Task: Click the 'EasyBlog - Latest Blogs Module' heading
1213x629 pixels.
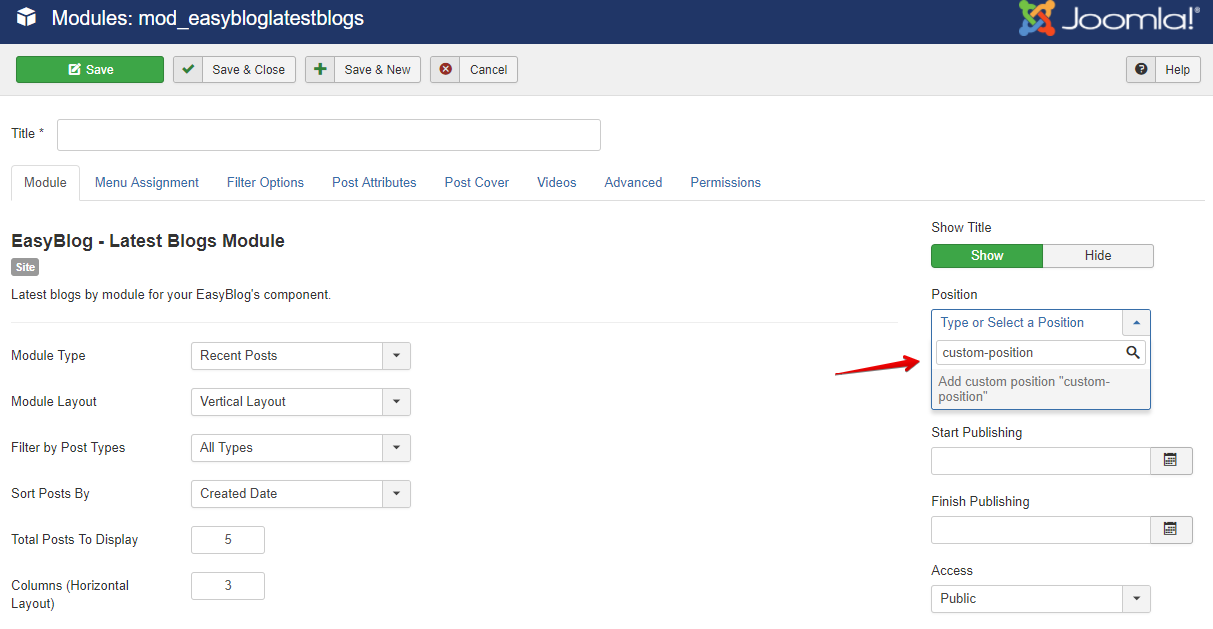Action: [148, 241]
